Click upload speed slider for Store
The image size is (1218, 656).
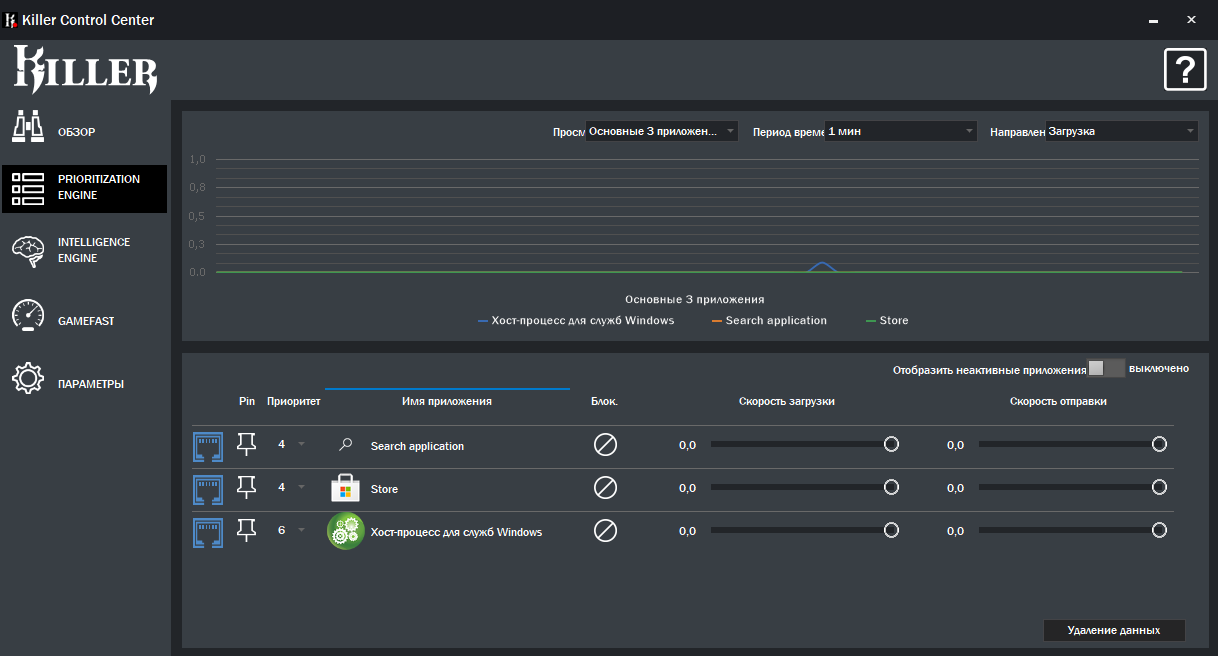1073,487
